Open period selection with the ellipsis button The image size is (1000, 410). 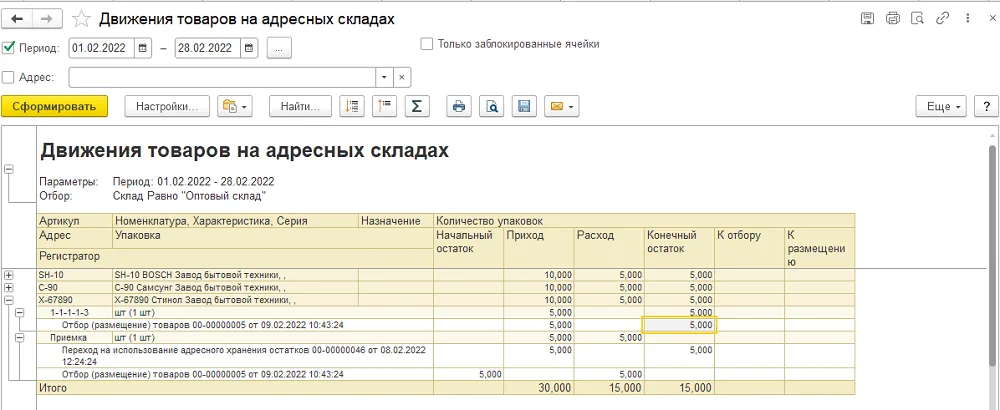(x=279, y=48)
